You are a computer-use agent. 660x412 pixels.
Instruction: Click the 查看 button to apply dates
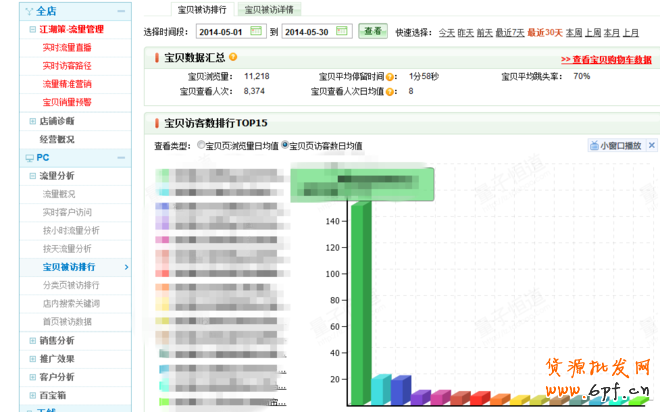(x=374, y=32)
